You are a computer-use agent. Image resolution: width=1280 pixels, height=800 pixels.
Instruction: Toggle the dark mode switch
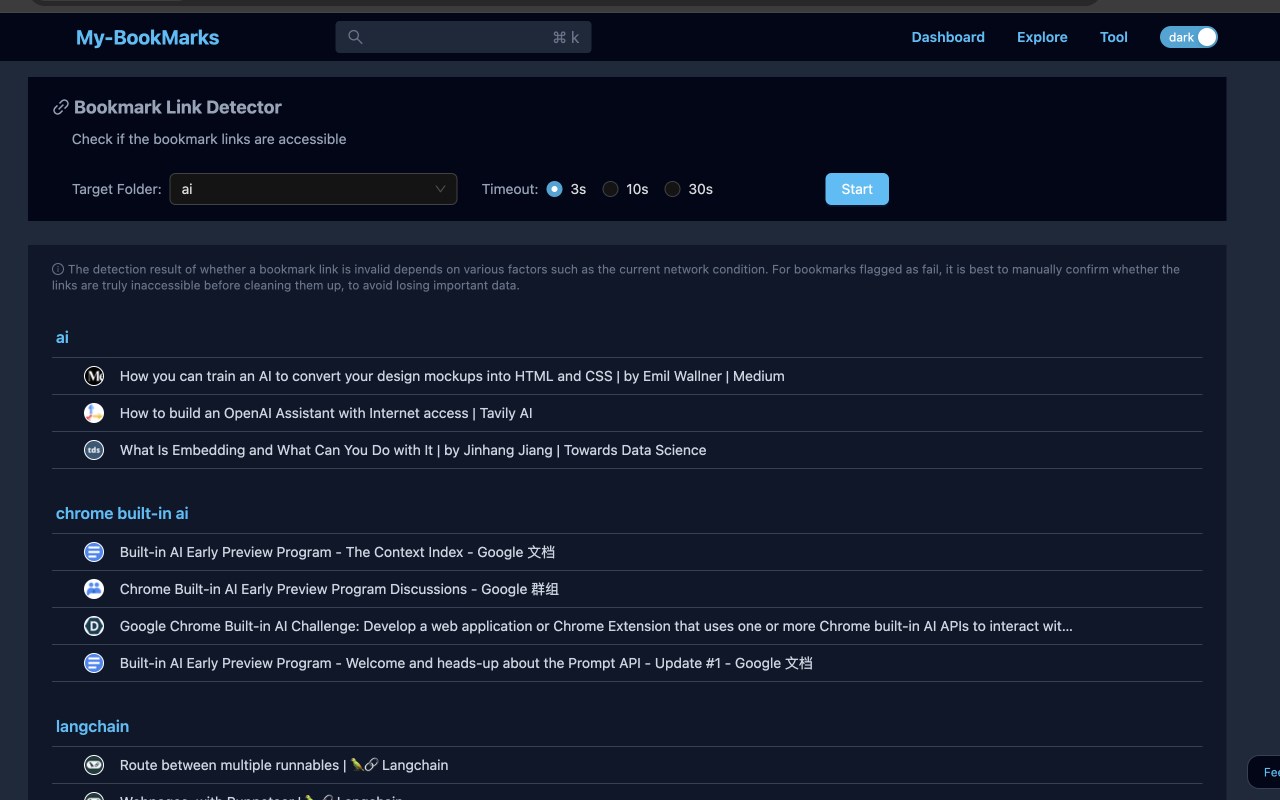pos(1189,37)
